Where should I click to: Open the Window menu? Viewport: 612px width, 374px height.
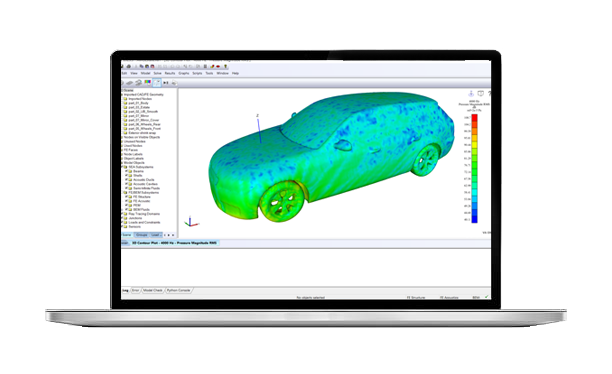coord(222,73)
